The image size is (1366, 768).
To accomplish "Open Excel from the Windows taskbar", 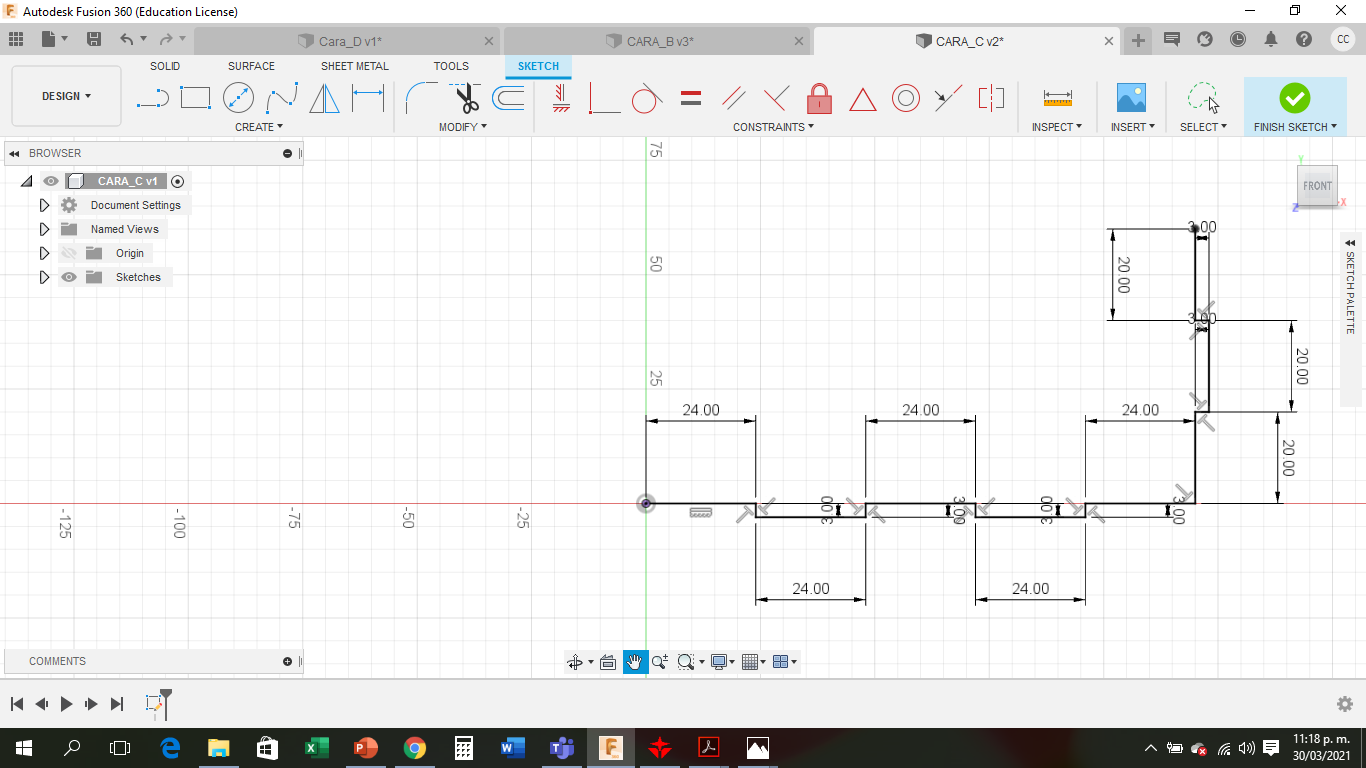I will point(316,748).
